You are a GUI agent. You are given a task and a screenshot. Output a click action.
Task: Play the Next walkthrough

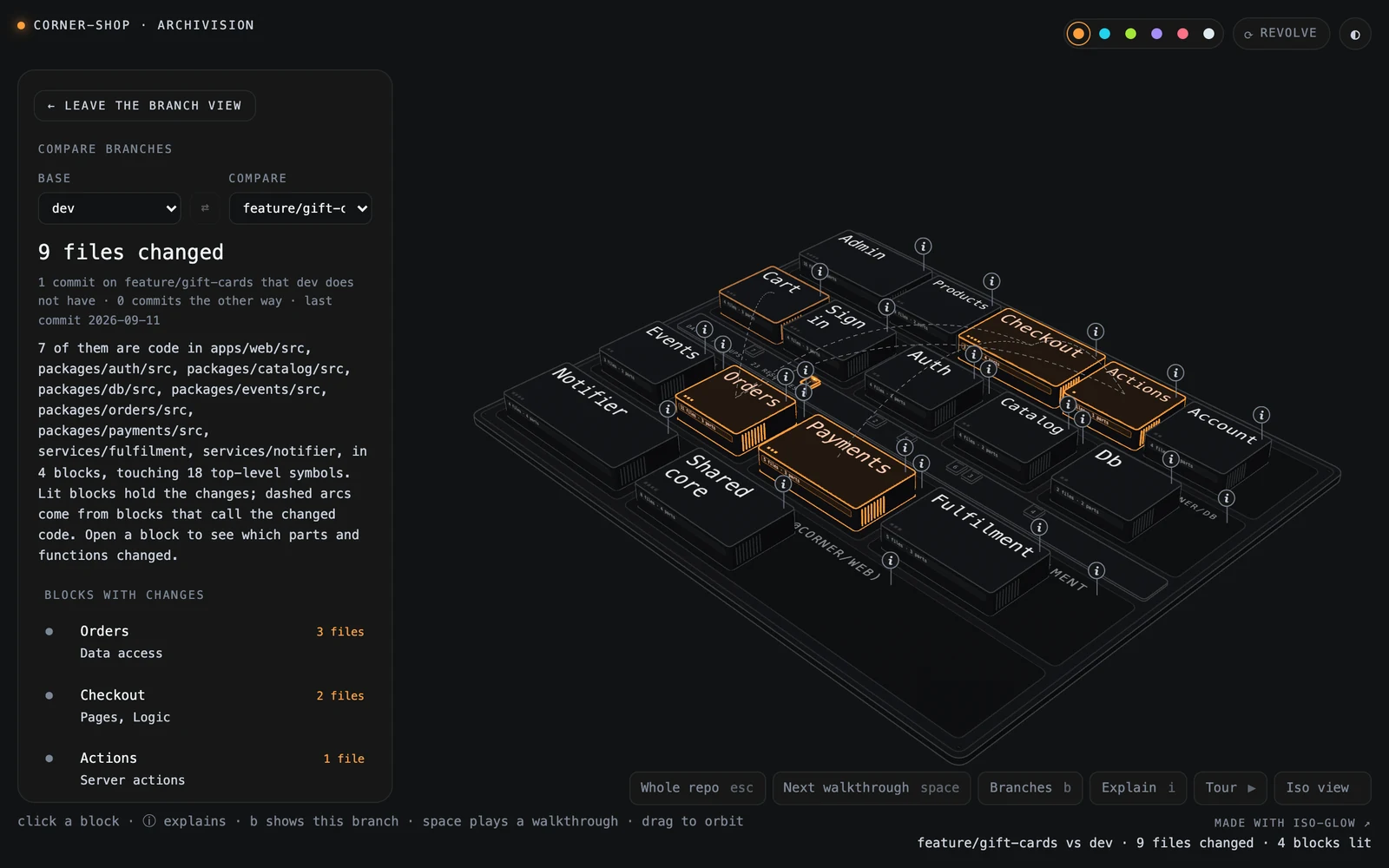pos(872,788)
